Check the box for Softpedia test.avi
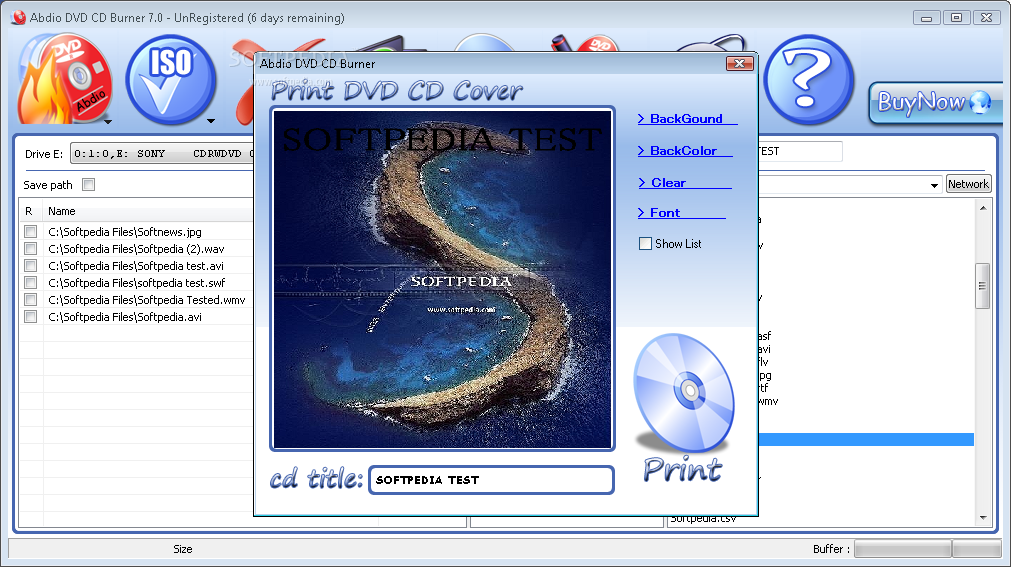1011x567 pixels. tap(30, 265)
